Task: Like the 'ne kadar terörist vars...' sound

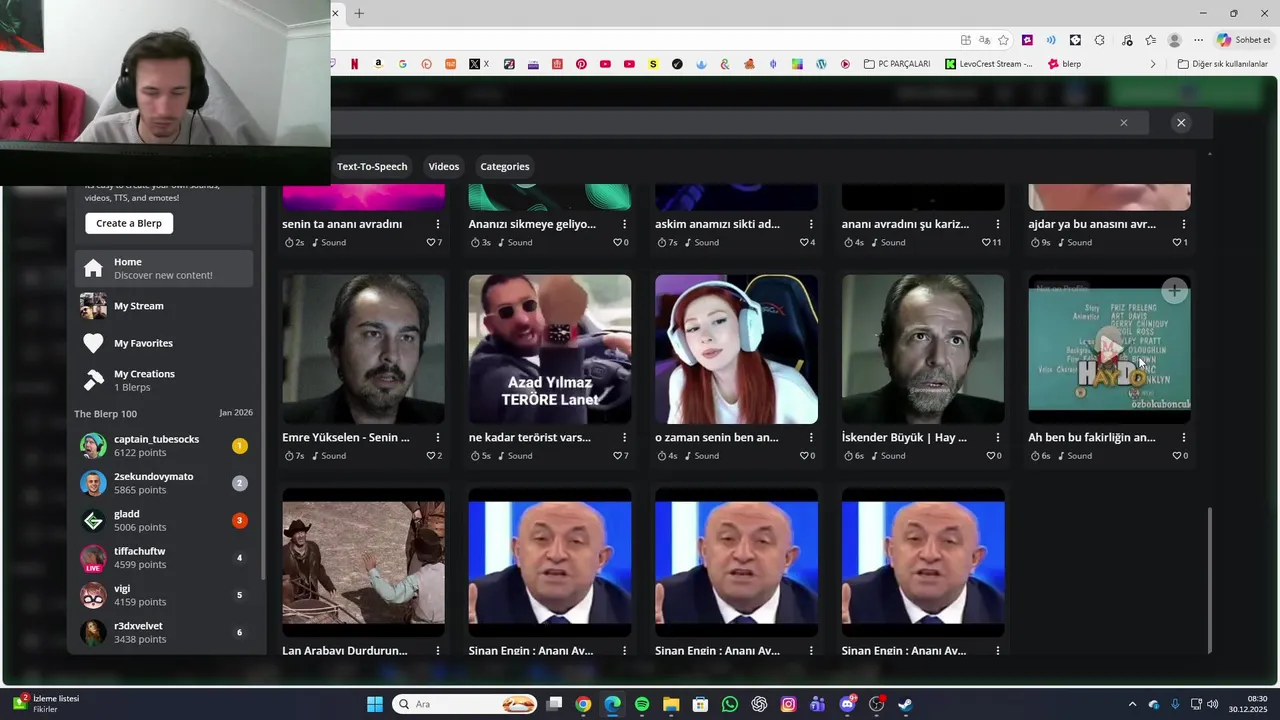Action: point(618,455)
